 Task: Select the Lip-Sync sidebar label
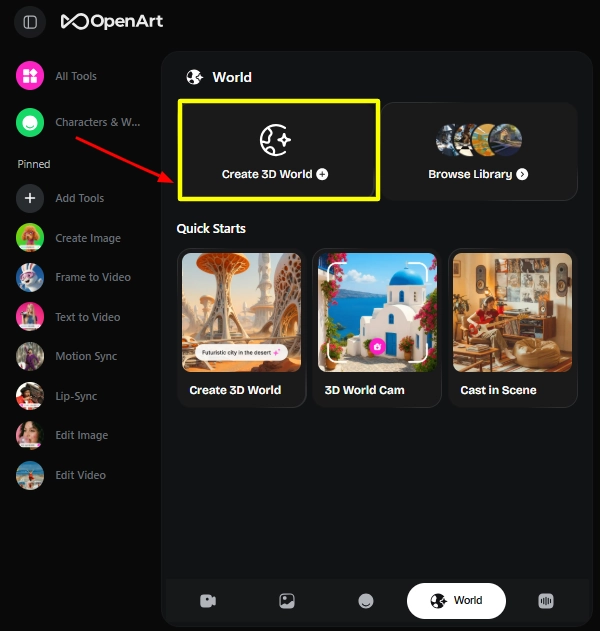click(76, 396)
